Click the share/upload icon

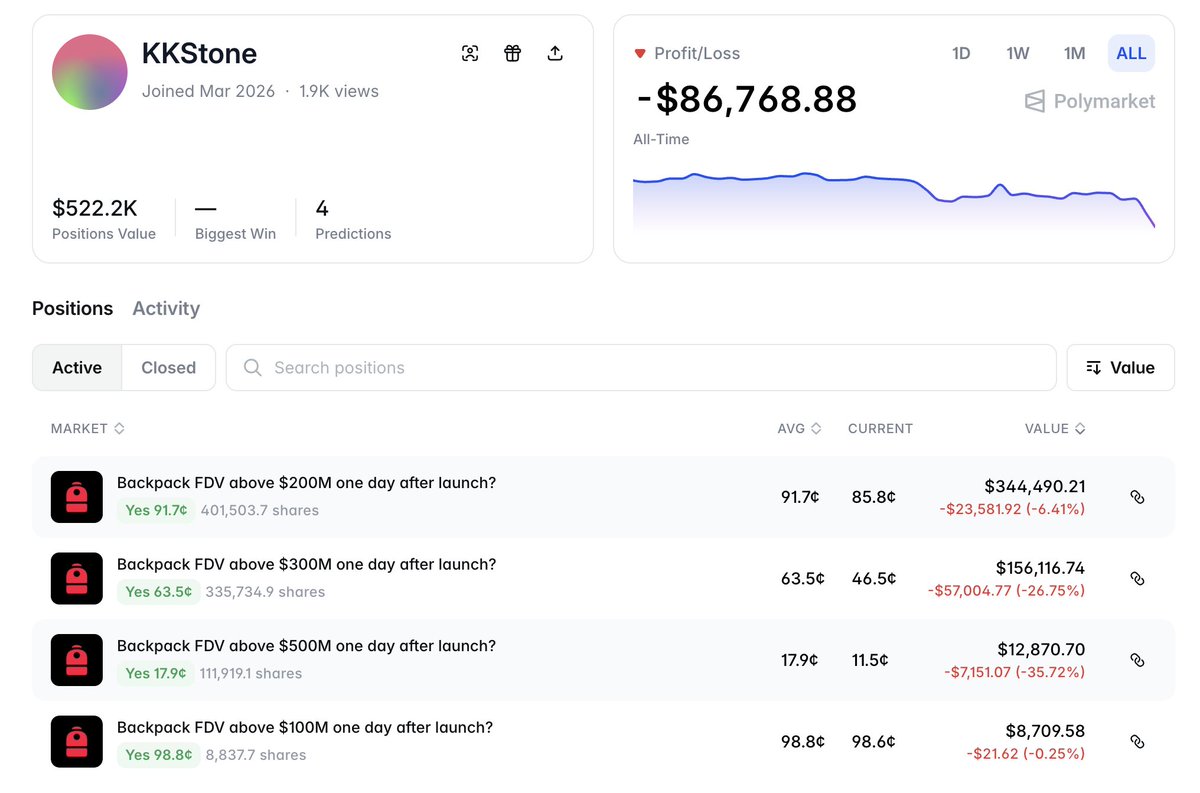[x=555, y=54]
